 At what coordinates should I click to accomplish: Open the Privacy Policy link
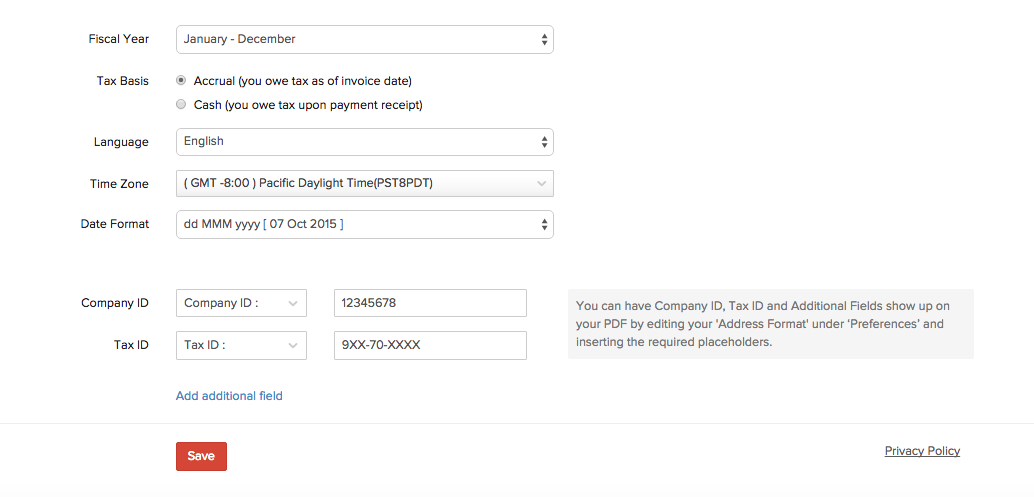[x=922, y=451]
